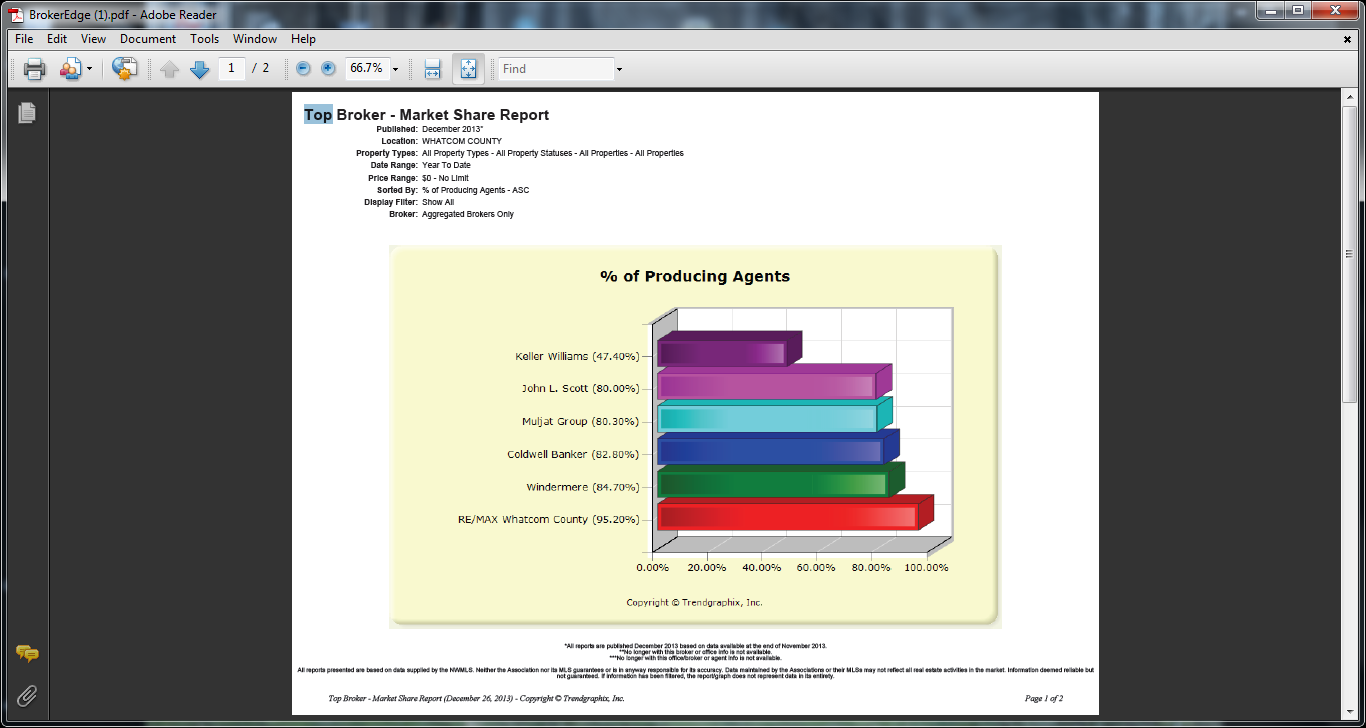Screen dimensions: 1366x728
Task: Open the Help menu
Action: point(303,39)
